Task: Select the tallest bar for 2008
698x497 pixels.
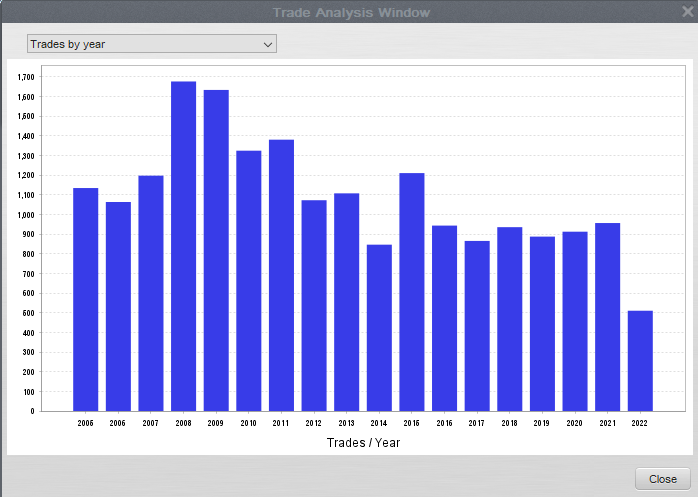Action: click(x=183, y=246)
